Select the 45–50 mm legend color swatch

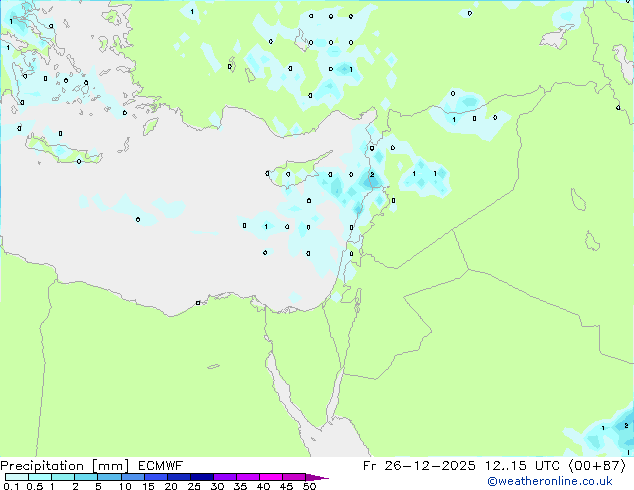tap(294, 477)
